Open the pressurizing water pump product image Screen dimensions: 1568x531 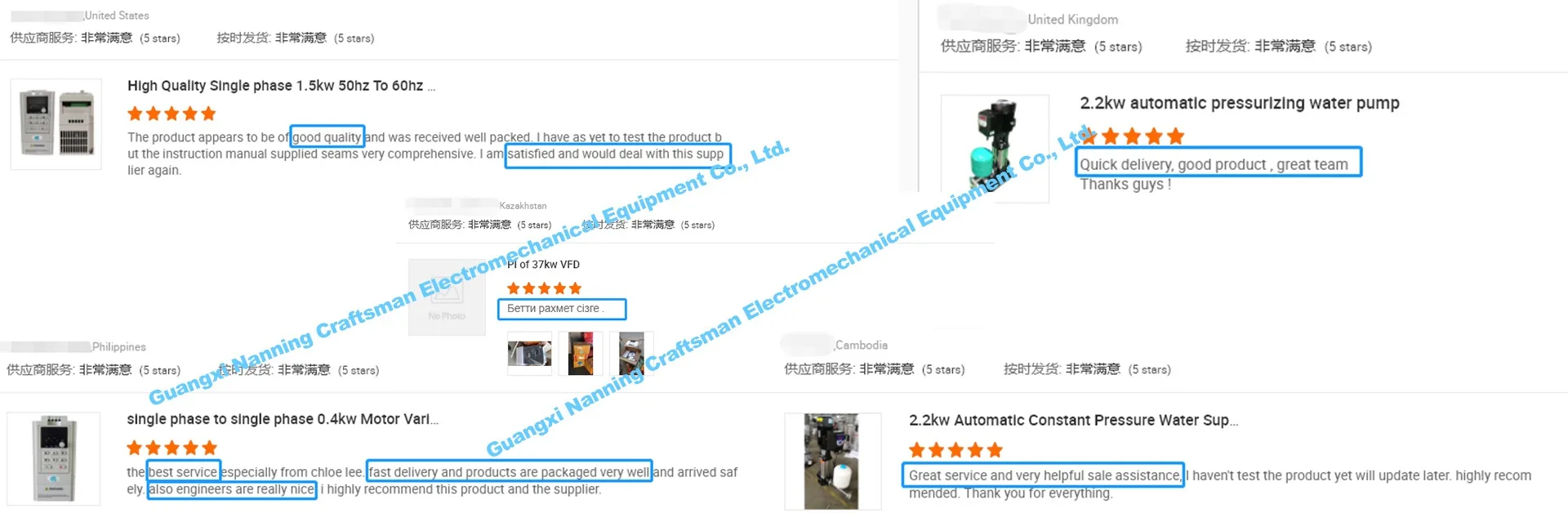(x=995, y=148)
